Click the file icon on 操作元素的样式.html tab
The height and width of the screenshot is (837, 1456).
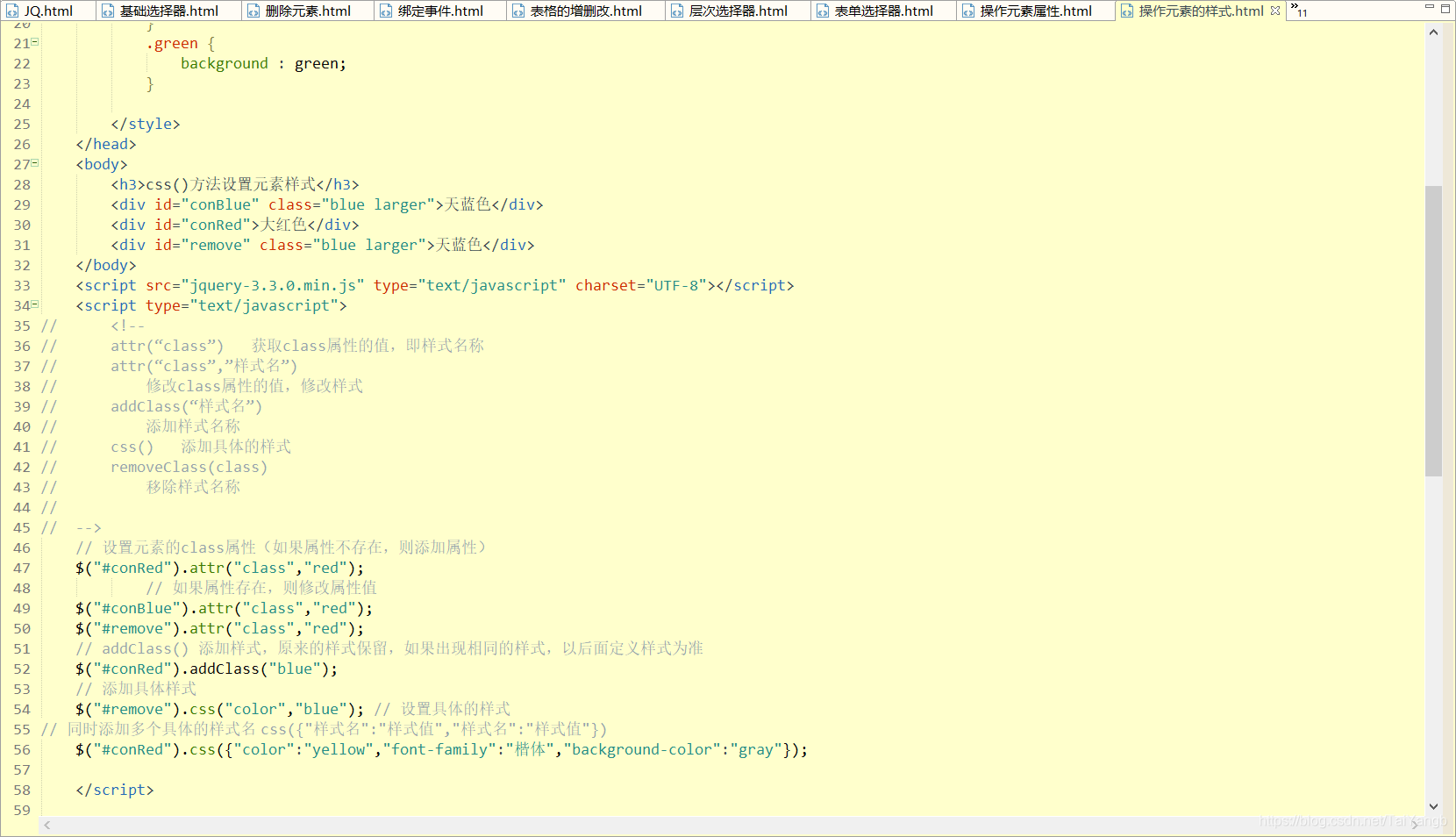pyautogui.click(x=1127, y=11)
